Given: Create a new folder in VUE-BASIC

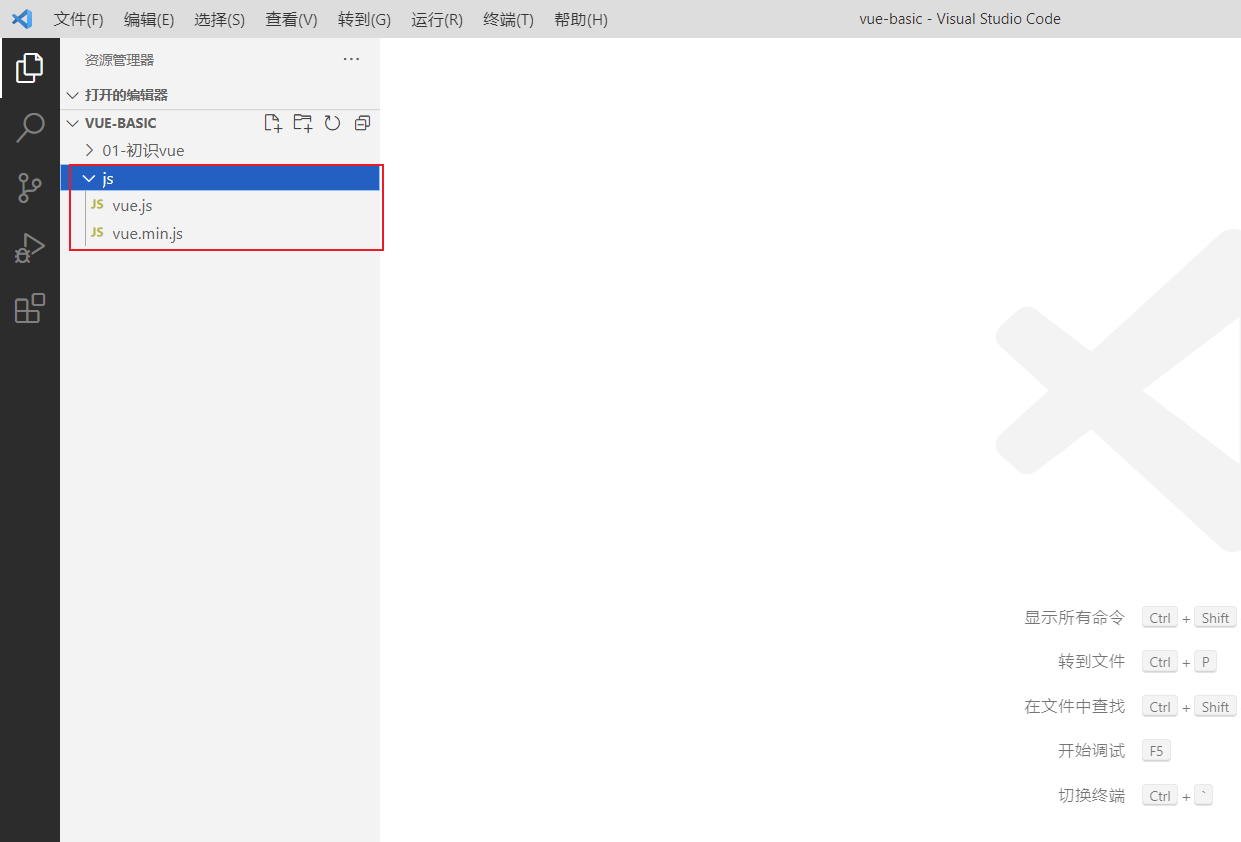Looking at the screenshot, I should click(302, 122).
